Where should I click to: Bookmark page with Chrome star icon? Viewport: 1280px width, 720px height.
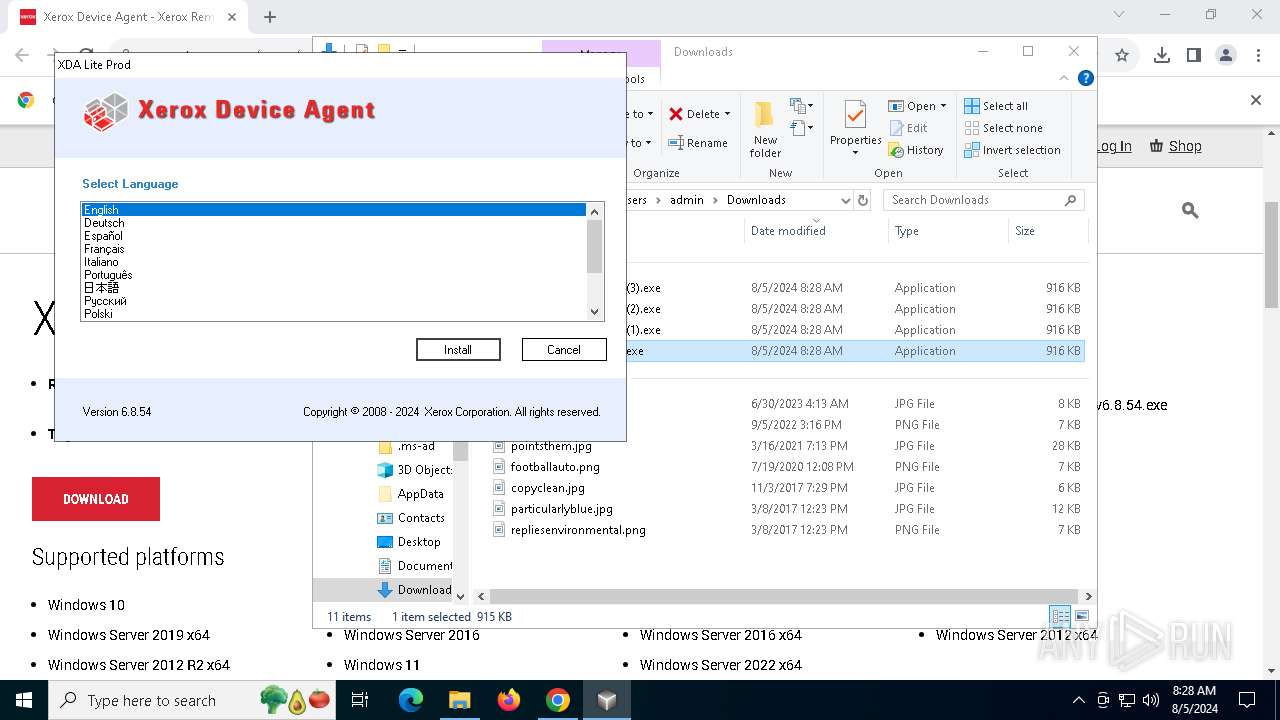(x=1122, y=56)
